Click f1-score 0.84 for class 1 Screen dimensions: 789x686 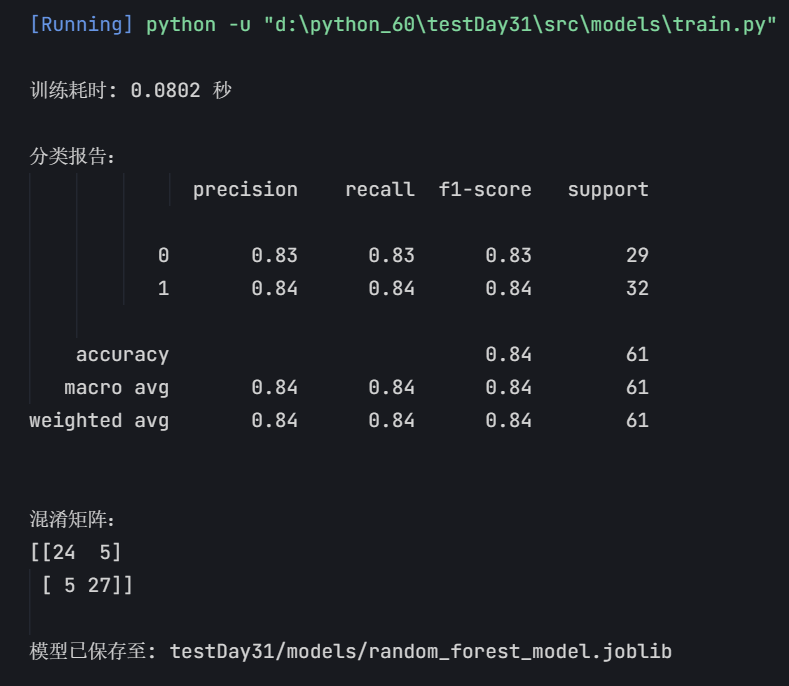(508, 288)
